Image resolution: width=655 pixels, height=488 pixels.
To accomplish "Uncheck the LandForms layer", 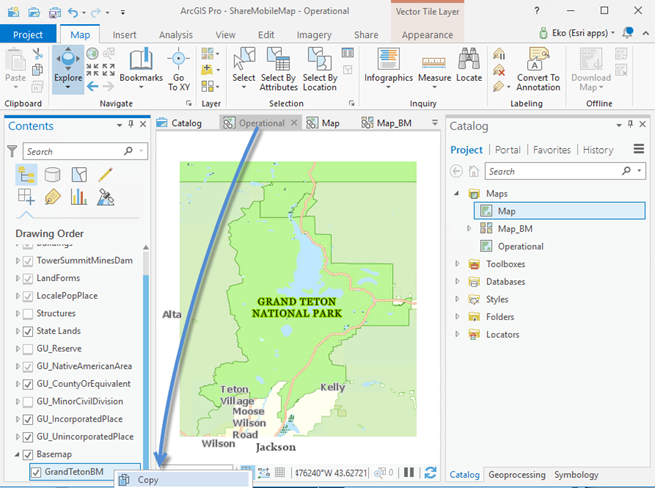I will pyautogui.click(x=28, y=279).
